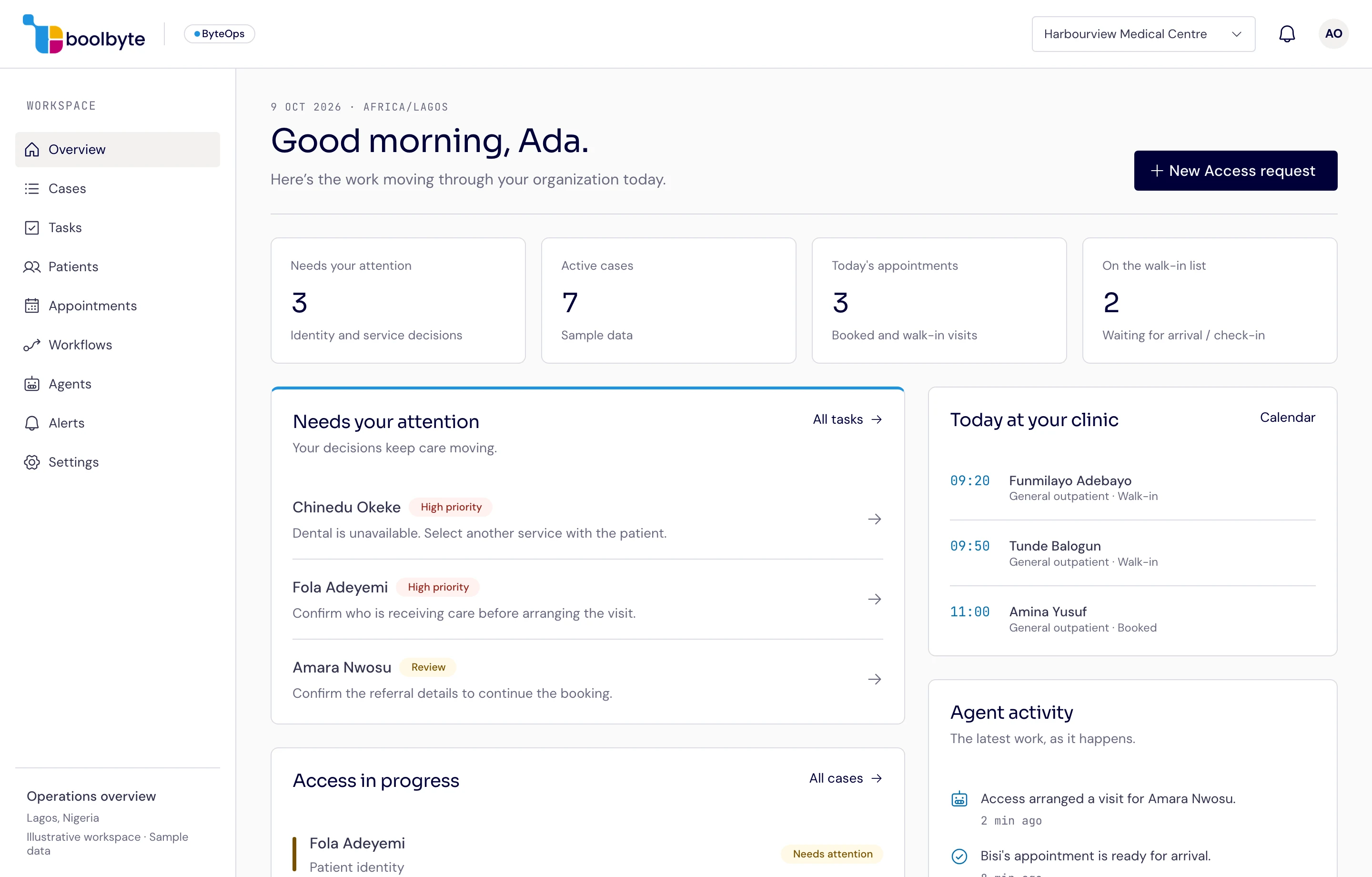Go to Cases in the sidebar
The width and height of the screenshot is (1372, 877).
117,189
